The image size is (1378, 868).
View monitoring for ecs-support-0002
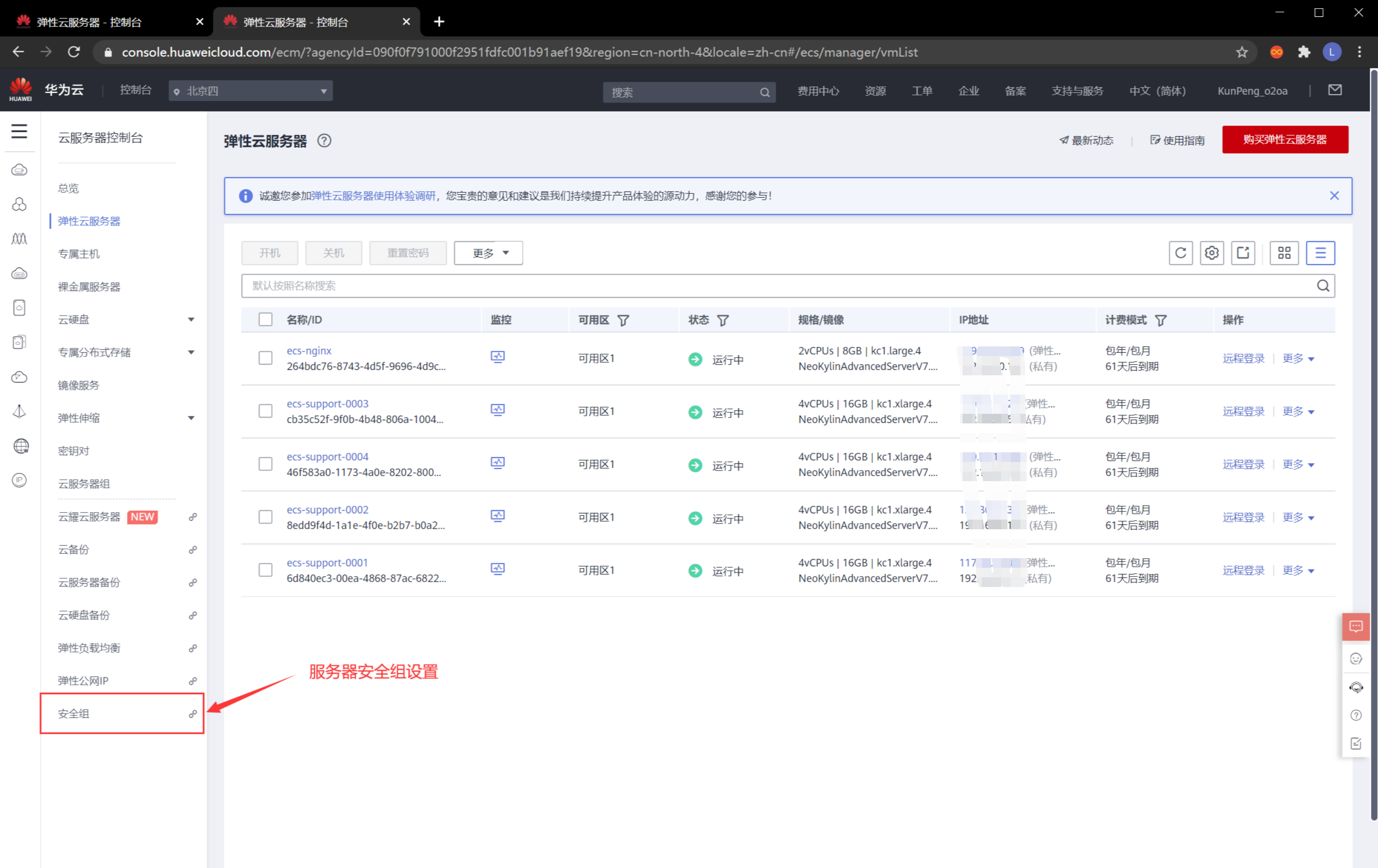tap(497, 516)
